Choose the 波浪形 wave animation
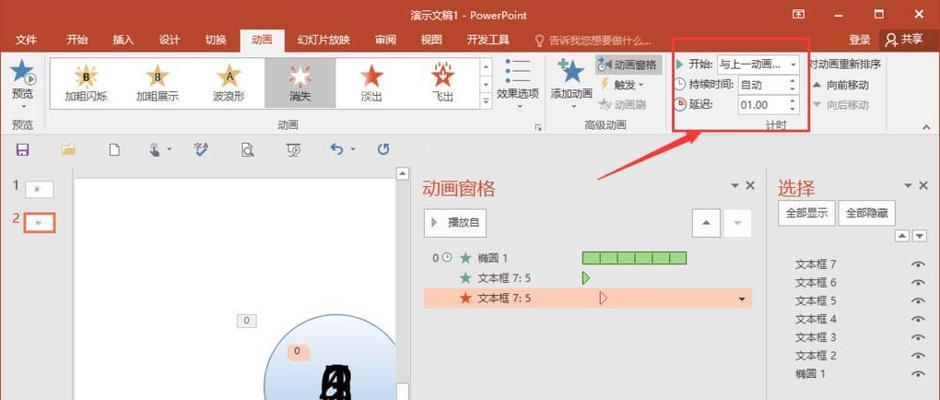940x400 pixels. 228,83
